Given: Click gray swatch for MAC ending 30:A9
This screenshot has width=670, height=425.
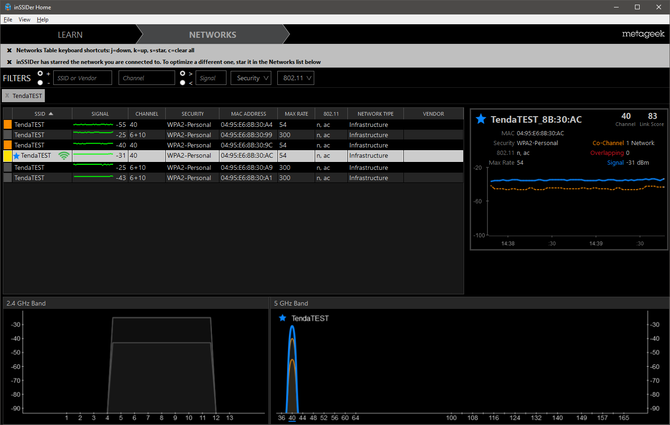Looking at the screenshot, I should [x=8, y=167].
